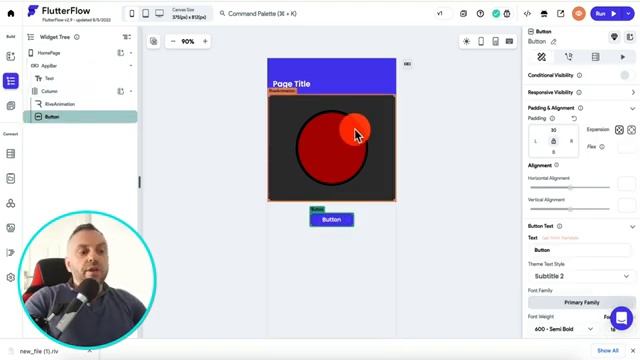Collapse the Column tree row arrow
The image size is (640, 360).
coord(131,91)
